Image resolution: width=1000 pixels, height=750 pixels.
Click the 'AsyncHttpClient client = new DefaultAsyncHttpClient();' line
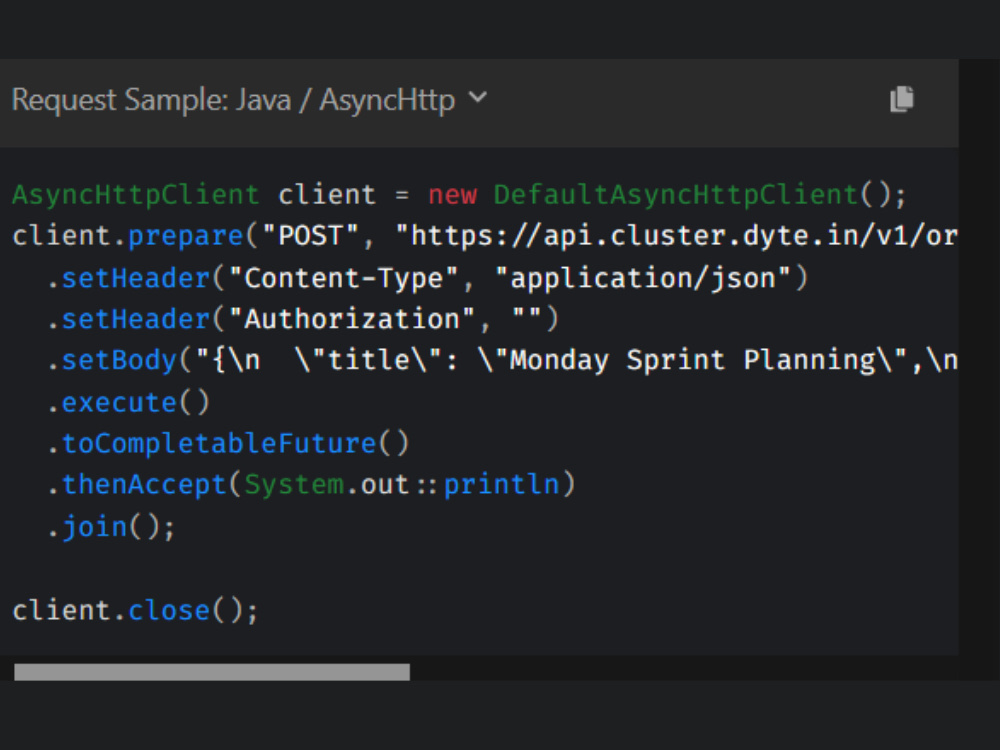click(x=459, y=195)
